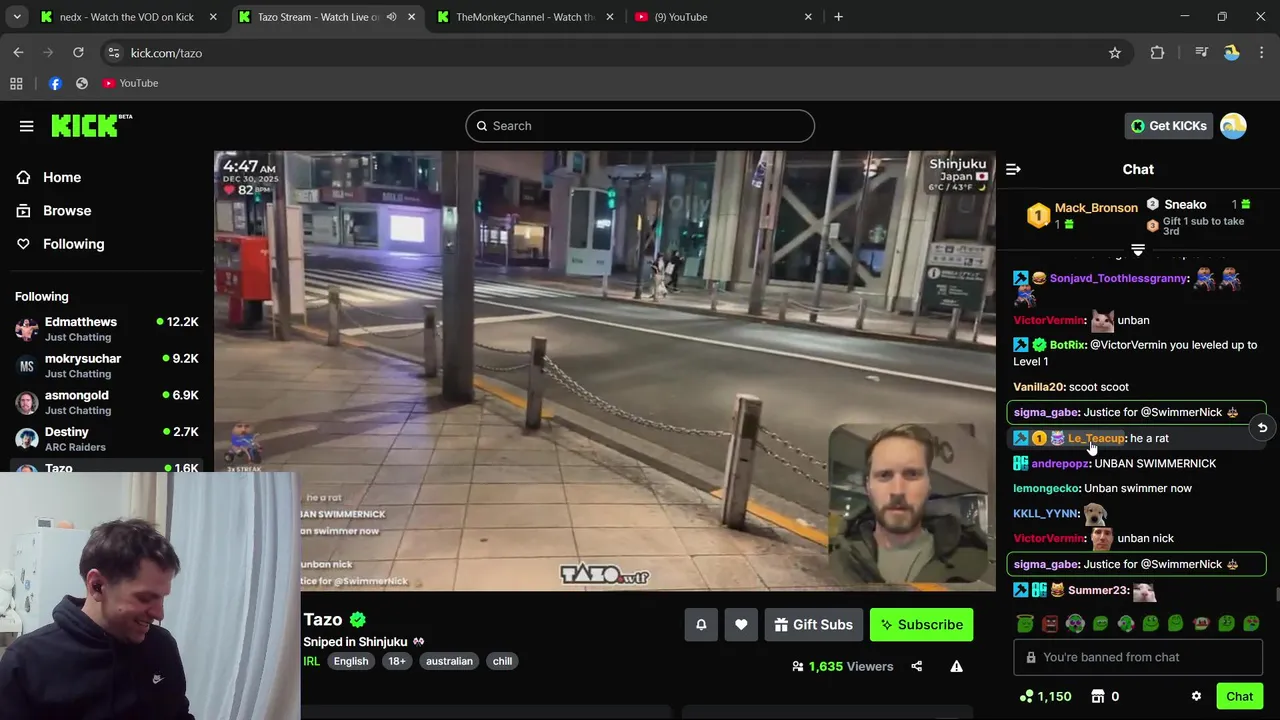Open the apps grid in bookmarks bar

(x=16, y=83)
